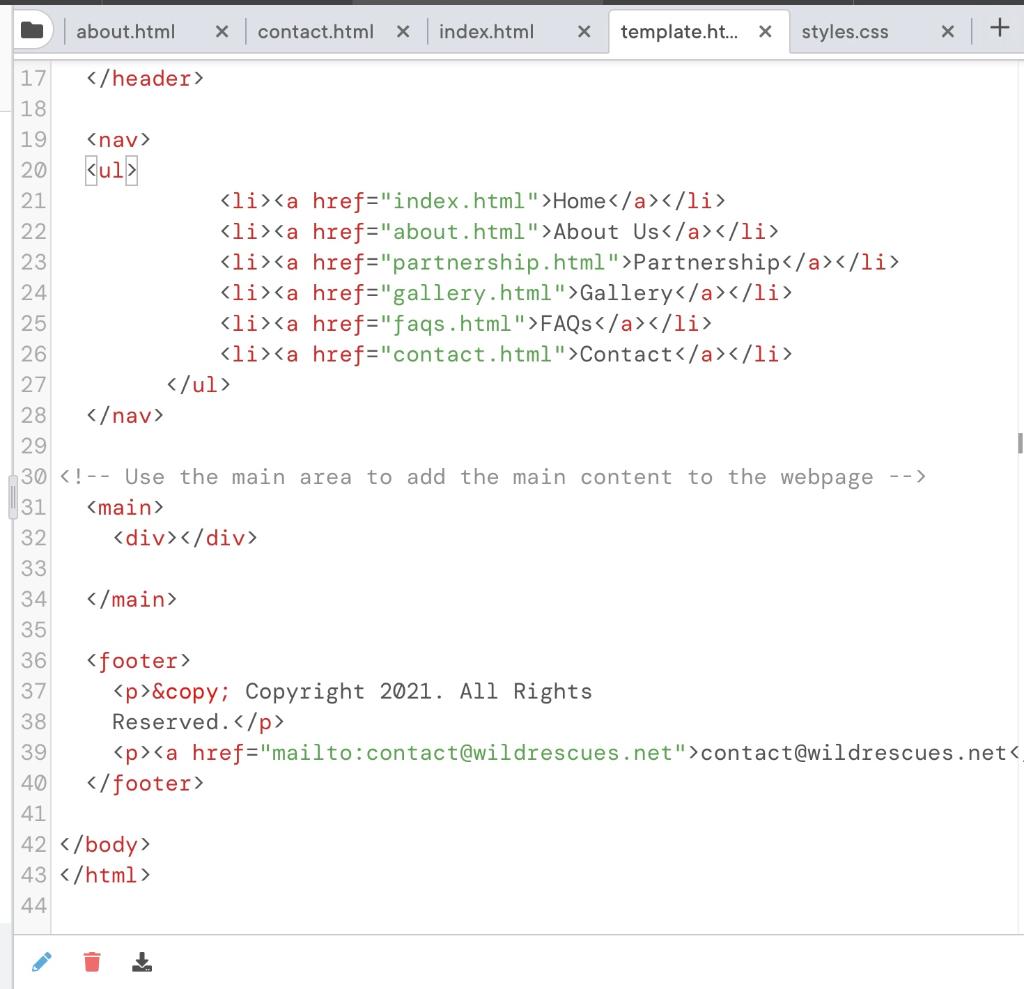Switch to the index.html tab
This screenshot has height=989, width=1024.
pyautogui.click(x=487, y=31)
